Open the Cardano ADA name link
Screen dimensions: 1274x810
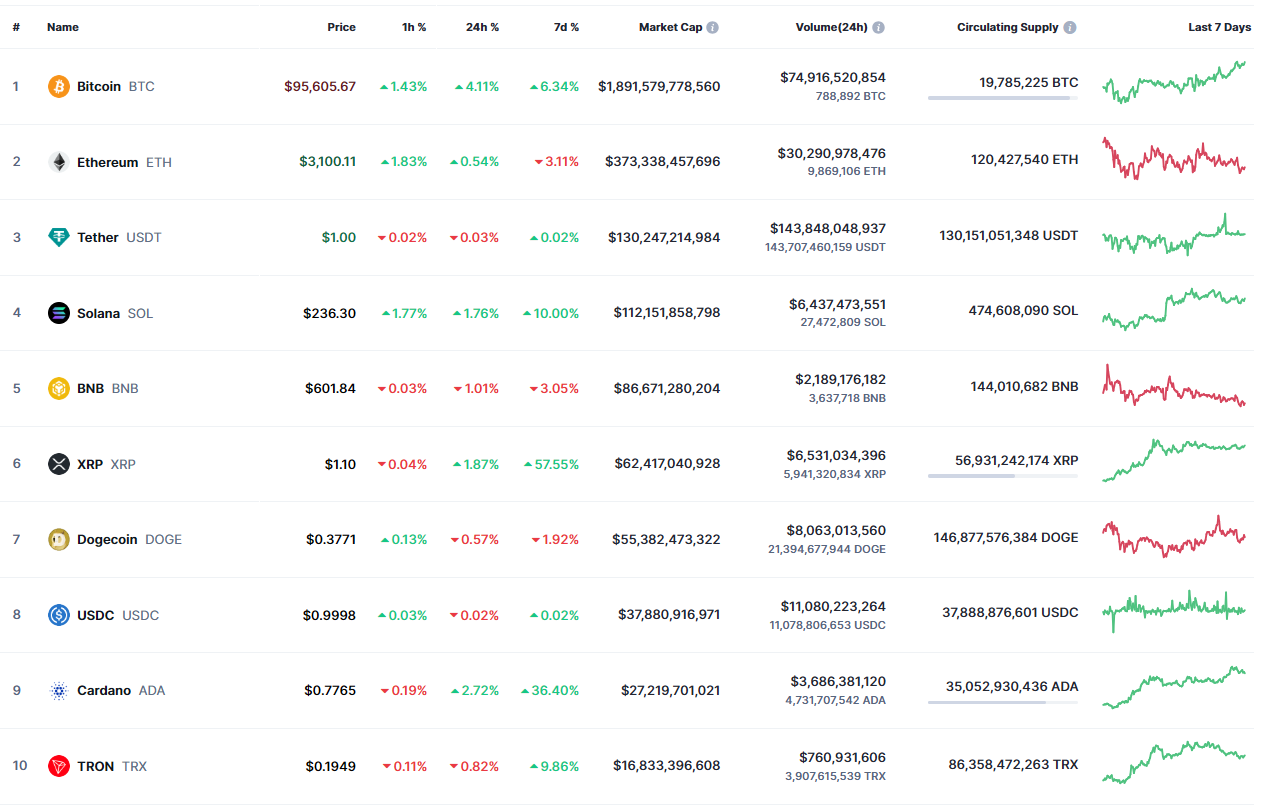point(121,691)
